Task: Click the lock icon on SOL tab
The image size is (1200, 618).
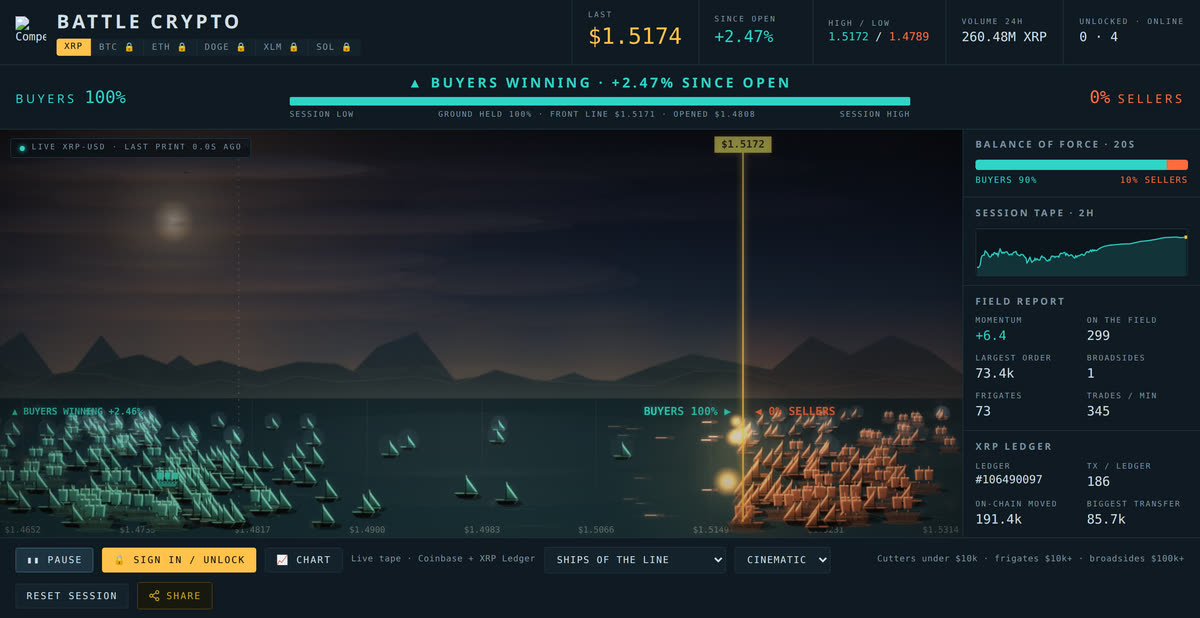Action: tap(347, 47)
